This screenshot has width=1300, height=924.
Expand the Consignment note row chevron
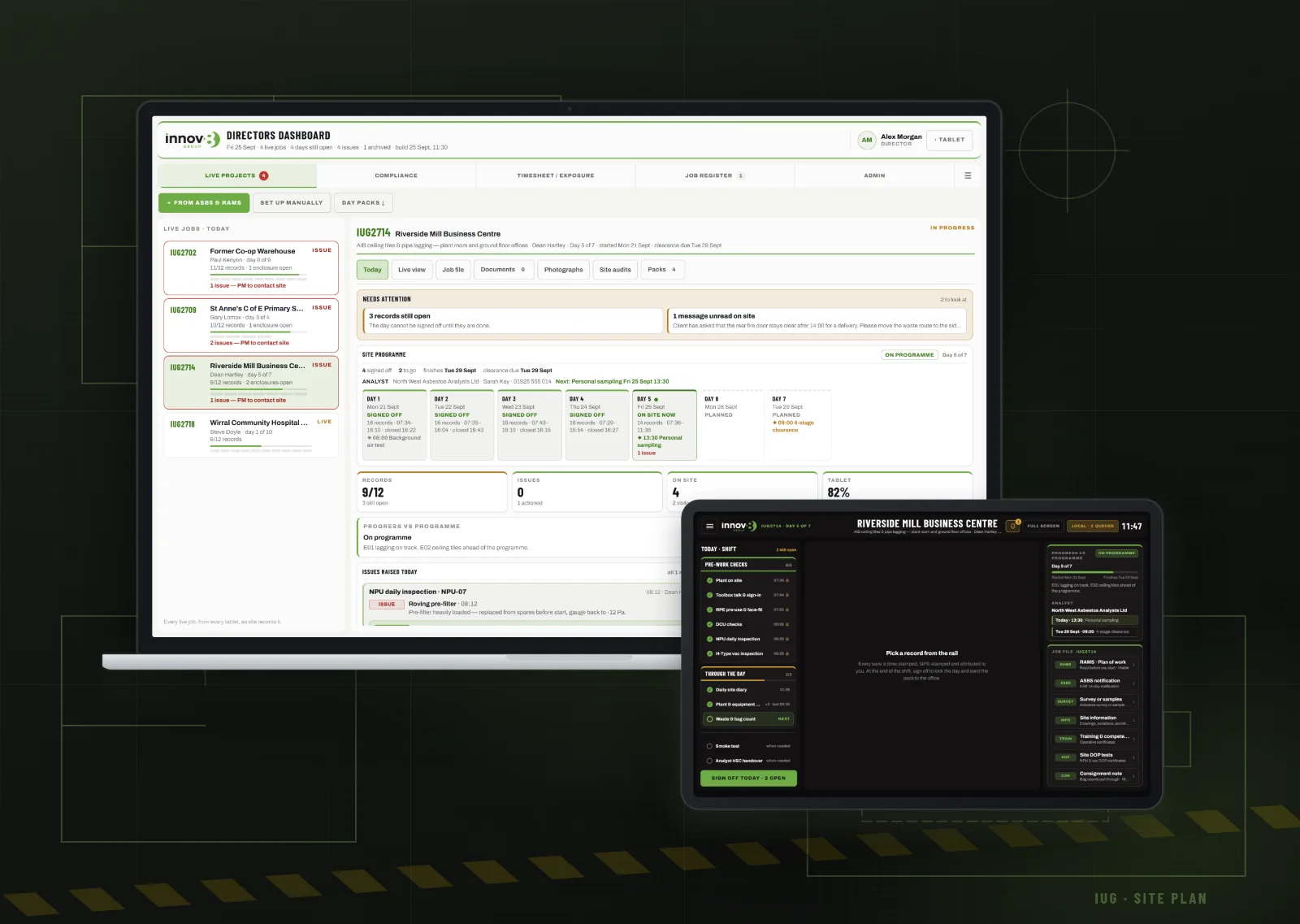point(1133,776)
